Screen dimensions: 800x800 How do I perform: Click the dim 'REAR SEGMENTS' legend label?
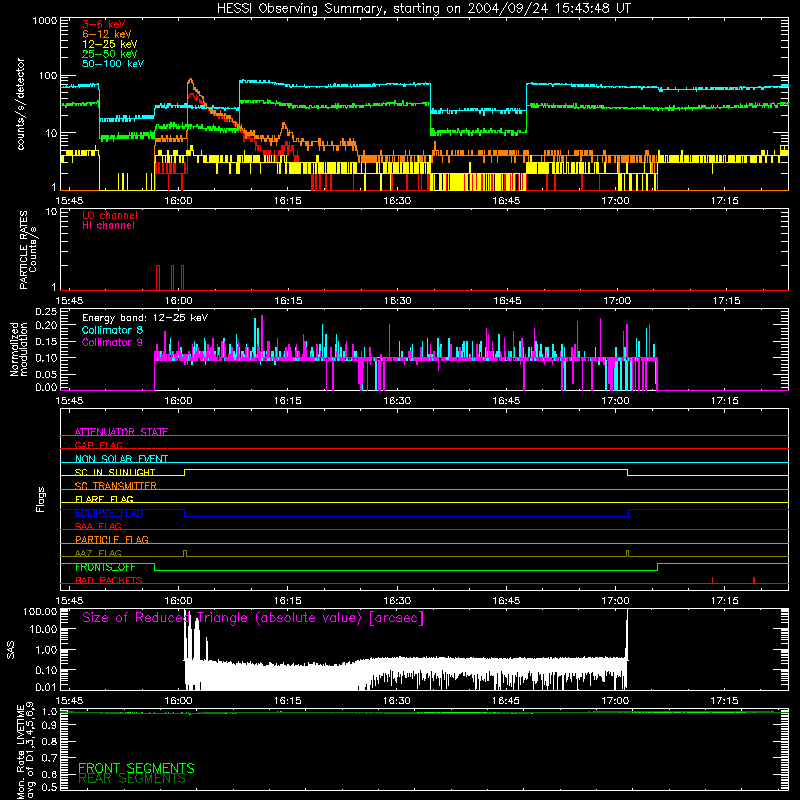click(x=132, y=779)
